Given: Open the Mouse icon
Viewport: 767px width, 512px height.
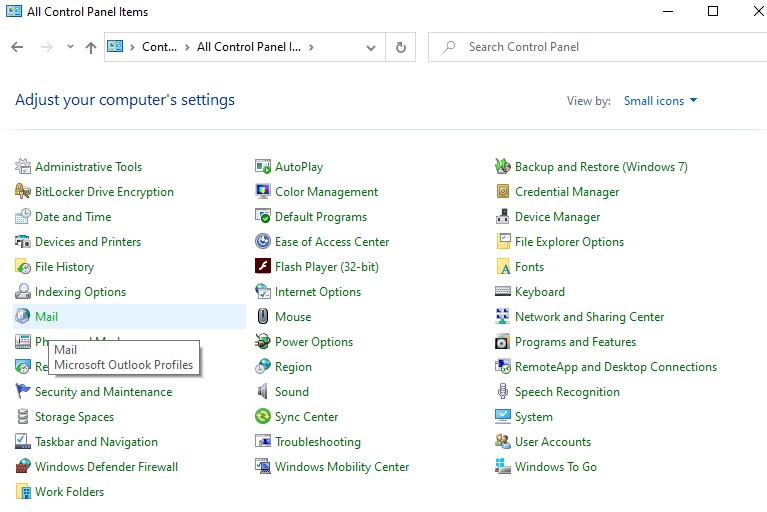Looking at the screenshot, I should pos(263,316).
